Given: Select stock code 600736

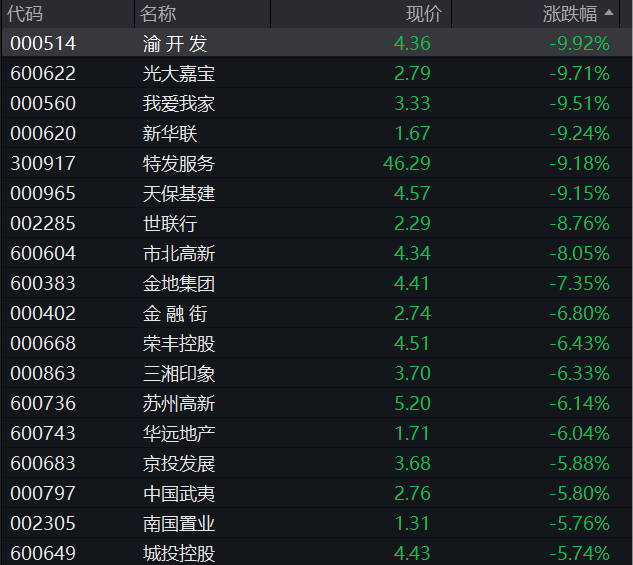Looking at the screenshot, I should [43, 404].
